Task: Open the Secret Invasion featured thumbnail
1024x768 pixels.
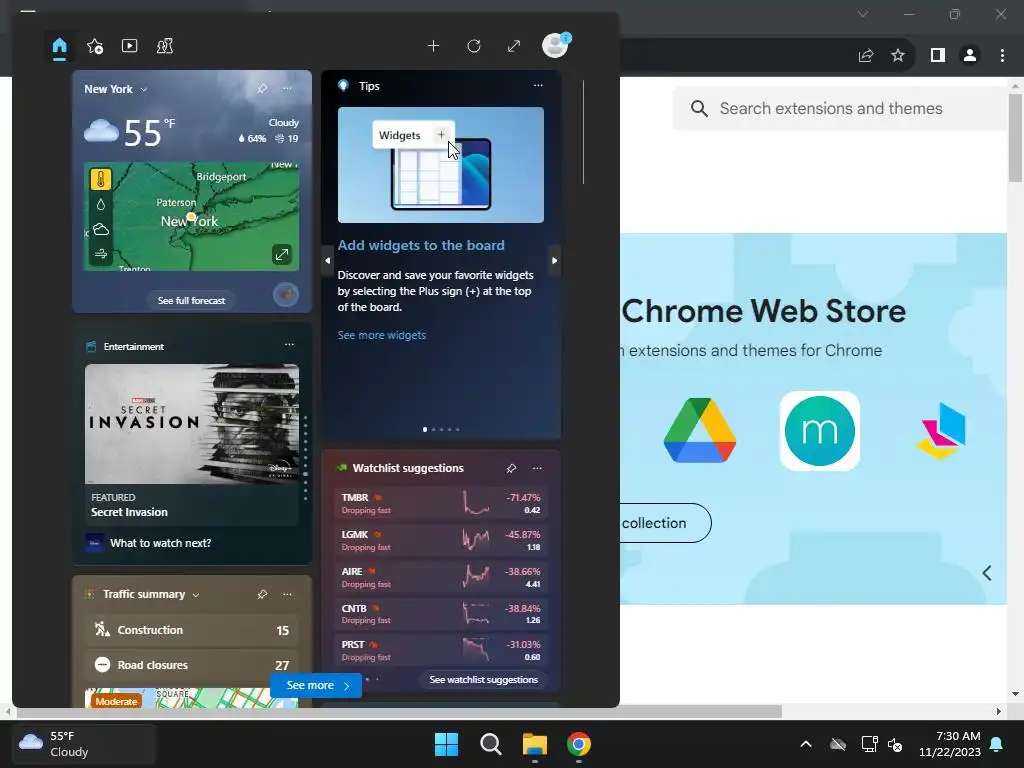Action: tap(192, 424)
